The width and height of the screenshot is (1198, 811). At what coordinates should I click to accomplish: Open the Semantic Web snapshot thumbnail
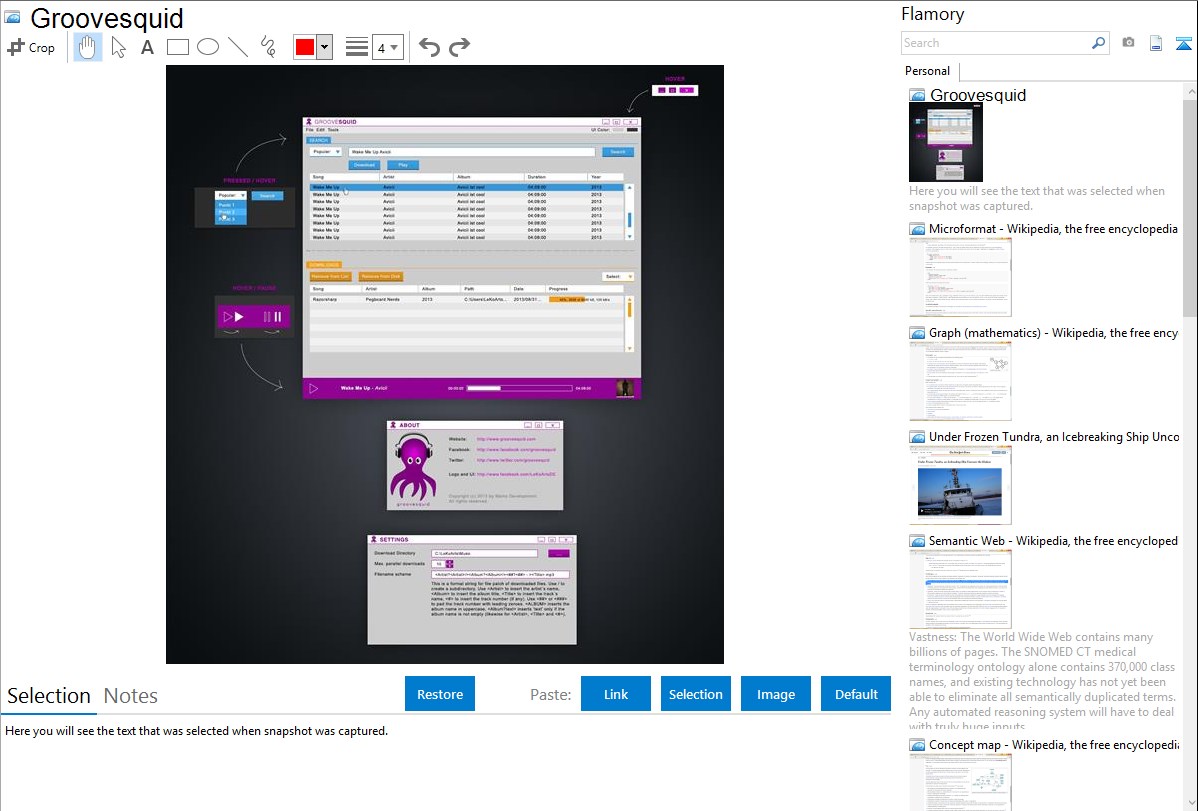tap(960, 589)
